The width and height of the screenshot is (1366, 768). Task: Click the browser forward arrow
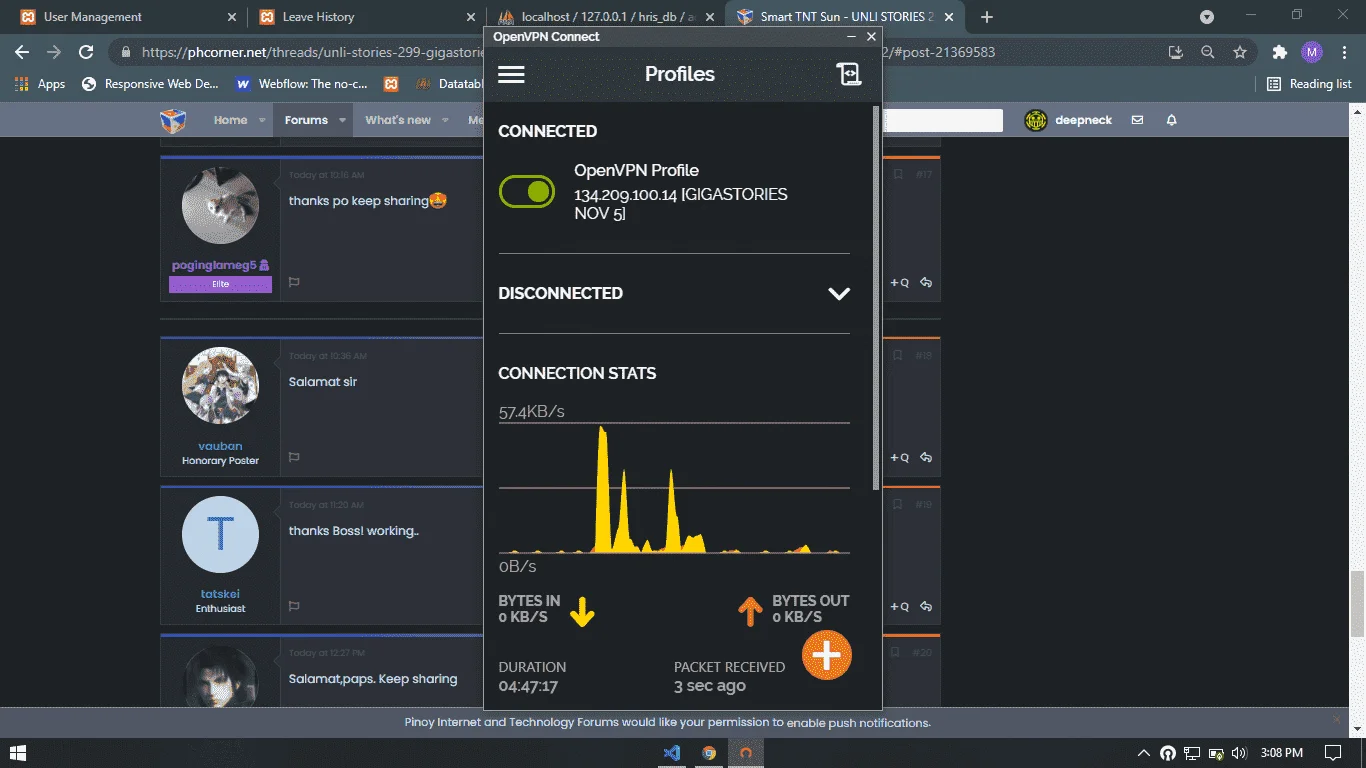pos(54,52)
